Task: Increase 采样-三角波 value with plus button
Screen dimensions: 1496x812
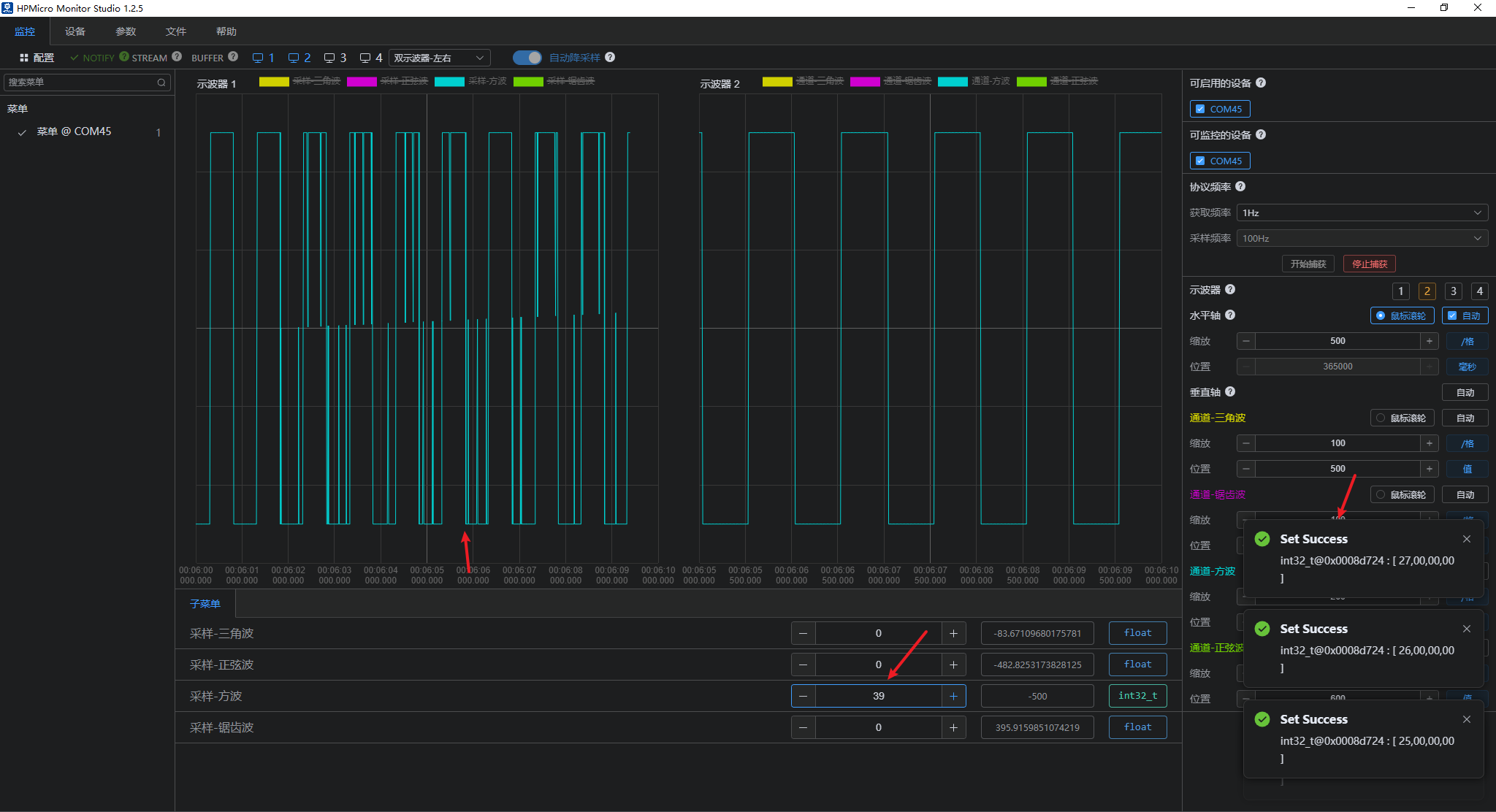Action: coord(953,633)
